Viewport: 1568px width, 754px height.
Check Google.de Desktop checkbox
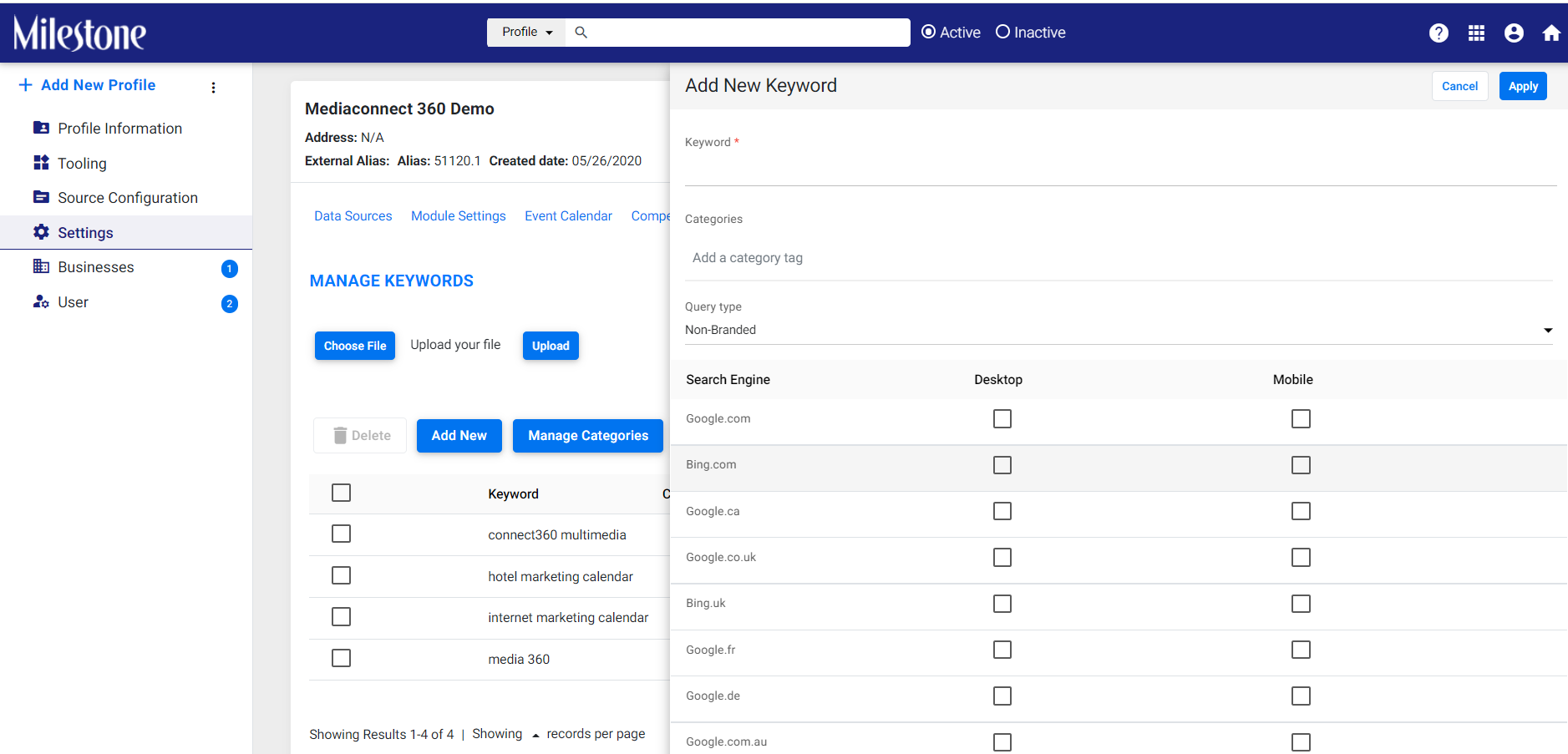tap(1002, 696)
